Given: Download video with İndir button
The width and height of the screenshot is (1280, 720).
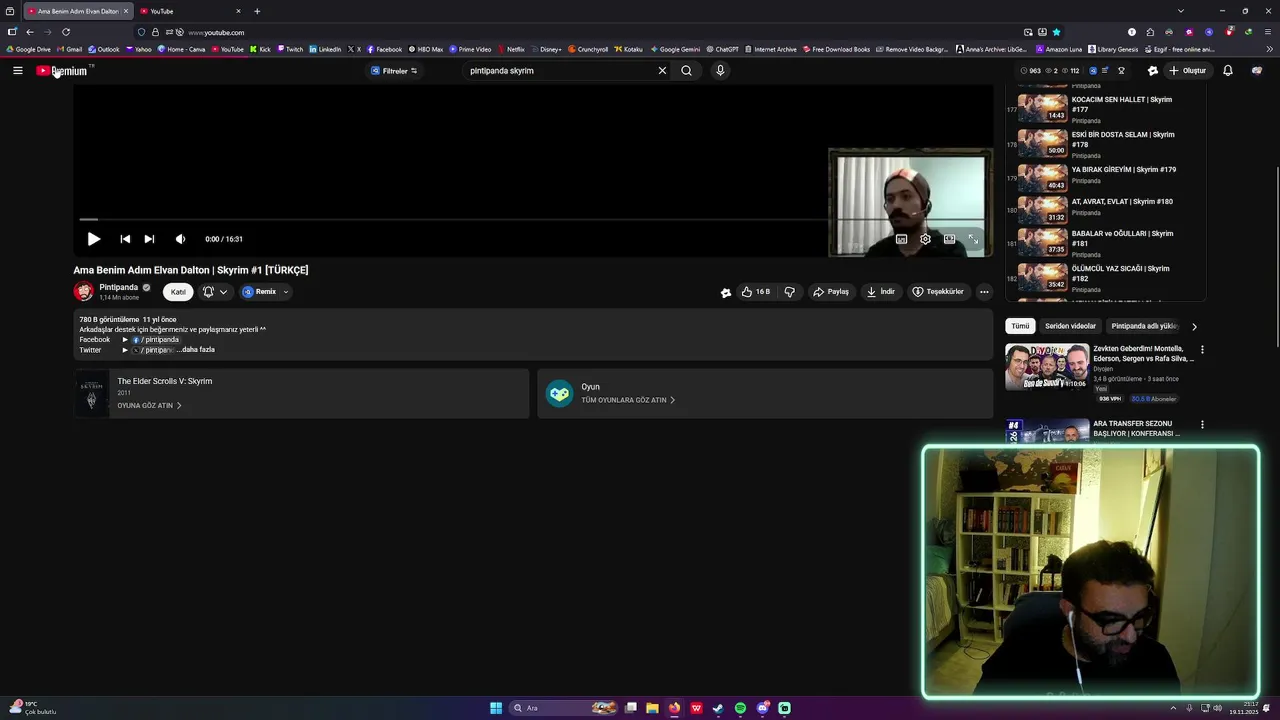Looking at the screenshot, I should (881, 292).
